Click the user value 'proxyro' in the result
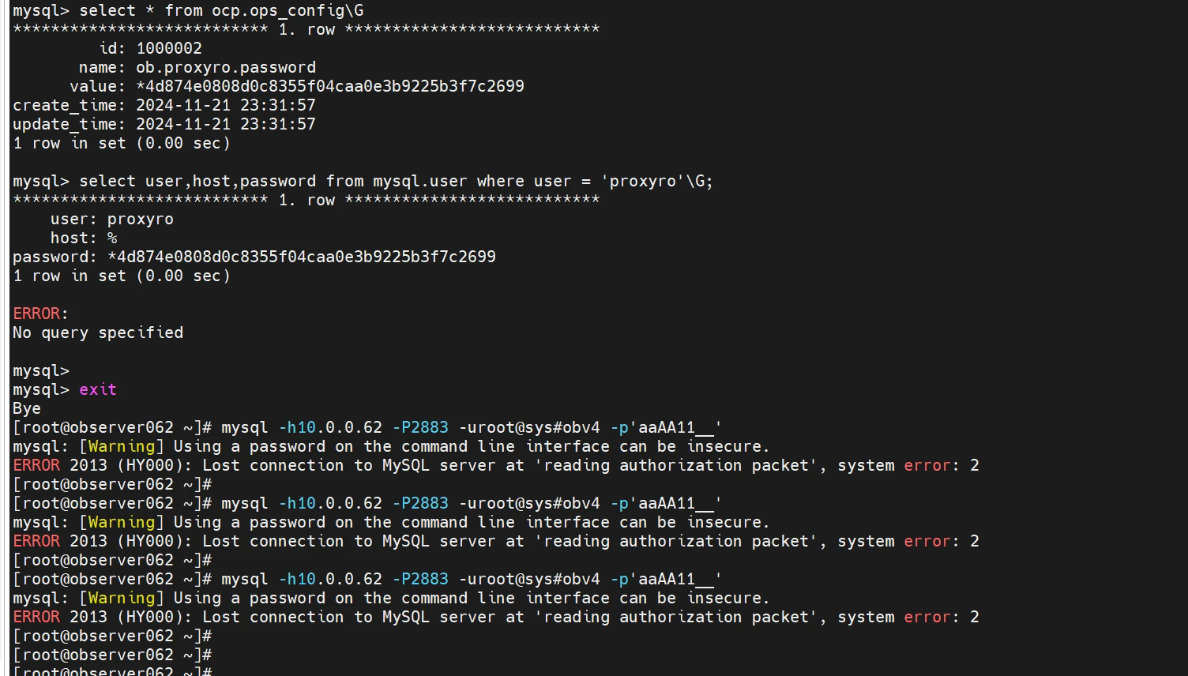 pyautogui.click(x=140, y=219)
